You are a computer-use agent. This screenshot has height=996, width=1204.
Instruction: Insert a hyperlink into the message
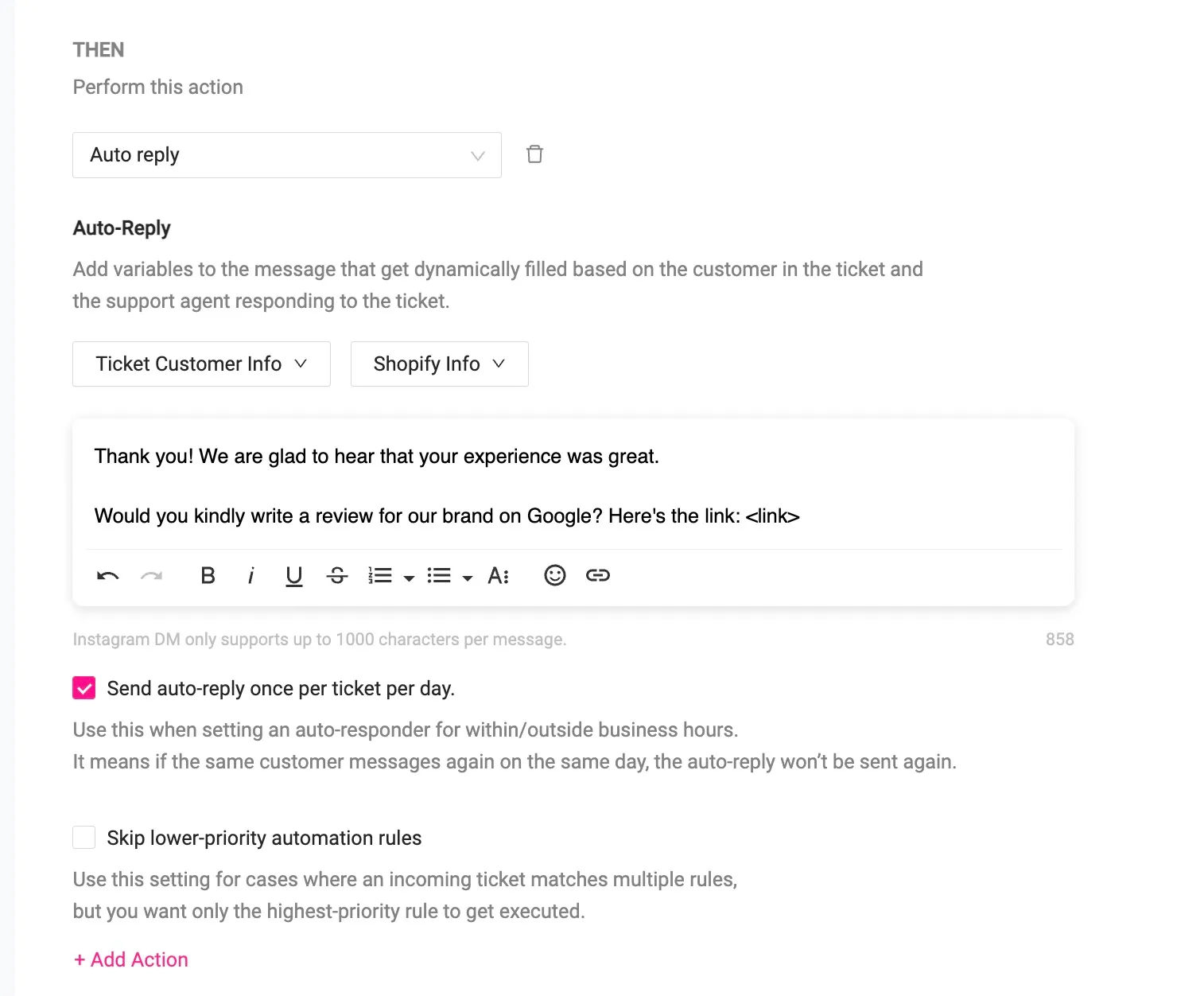(x=598, y=575)
